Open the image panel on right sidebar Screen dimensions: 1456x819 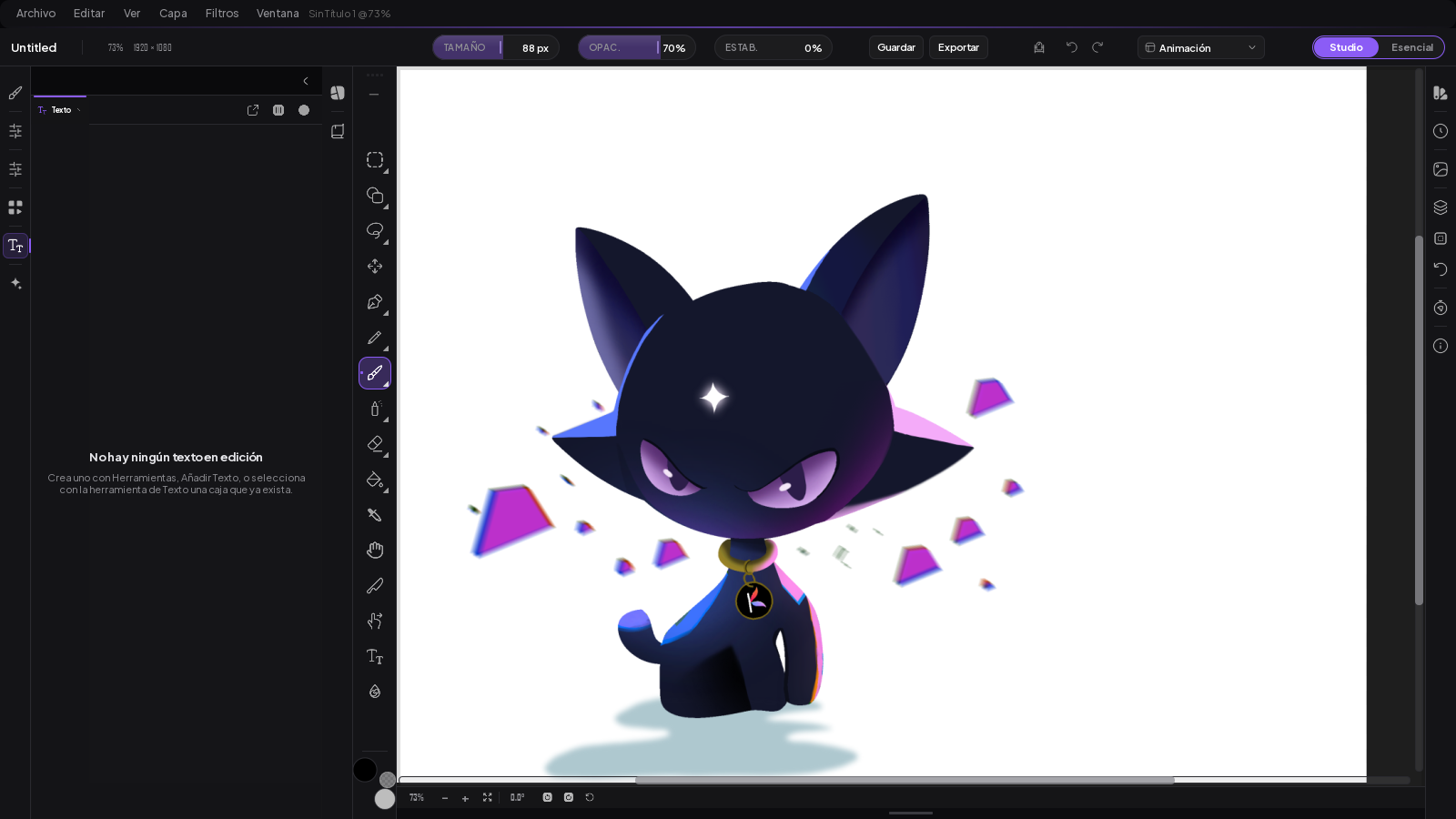pos(1441,169)
